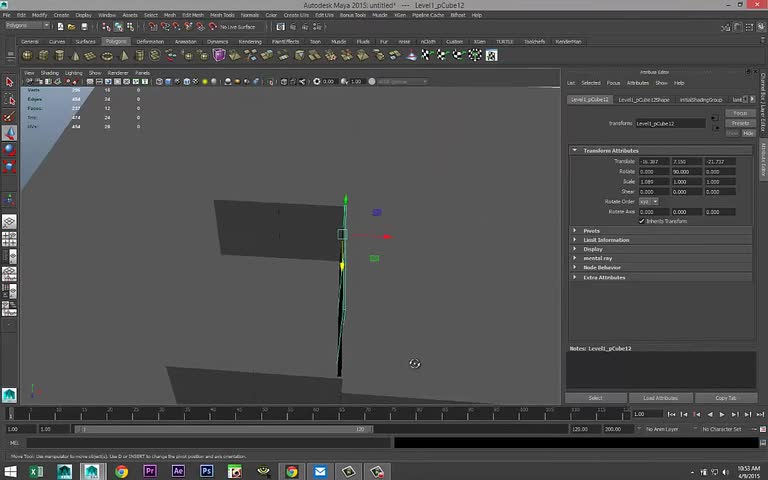768x480 pixels.
Task: Click the purple Extrude shelf icon
Action: [219, 54]
